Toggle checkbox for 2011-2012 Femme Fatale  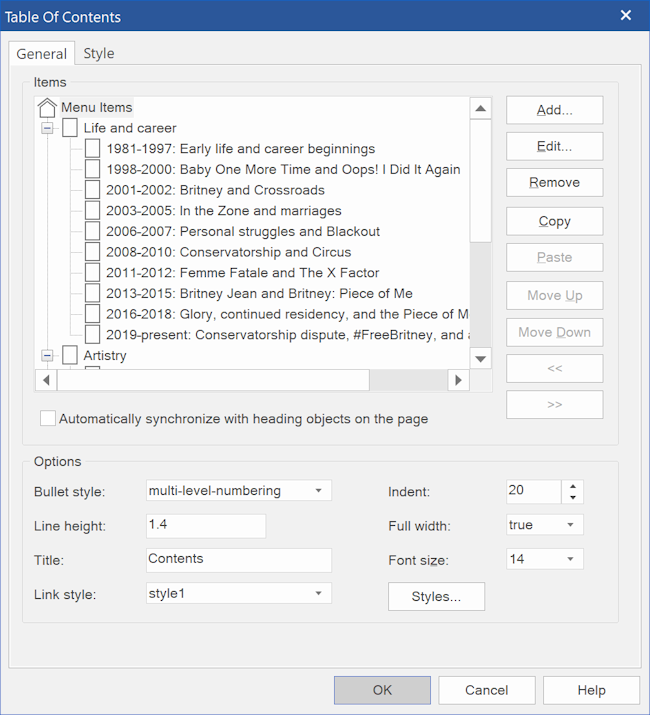[x=93, y=273]
